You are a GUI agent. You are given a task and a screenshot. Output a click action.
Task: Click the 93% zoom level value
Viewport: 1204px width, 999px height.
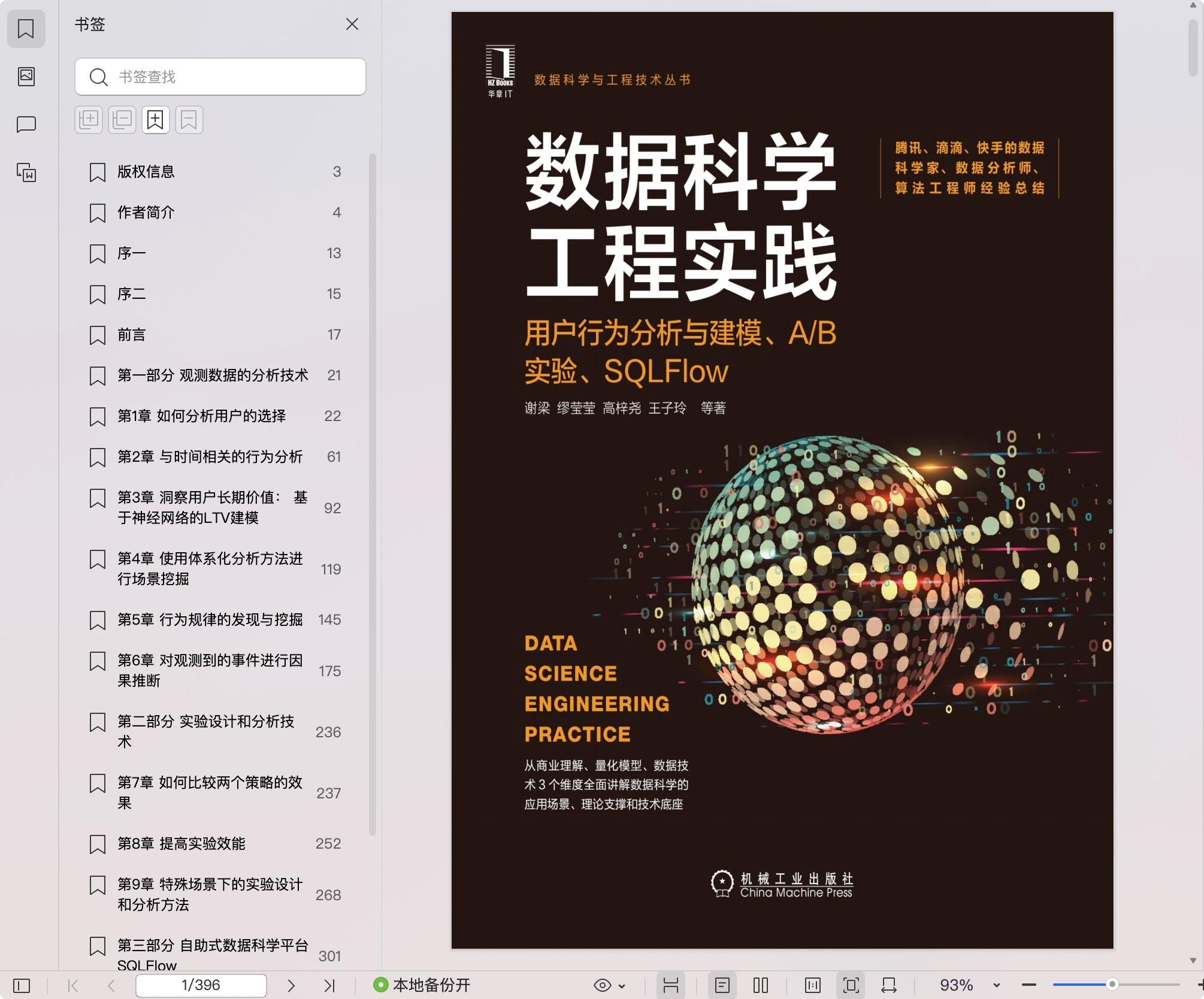point(956,985)
